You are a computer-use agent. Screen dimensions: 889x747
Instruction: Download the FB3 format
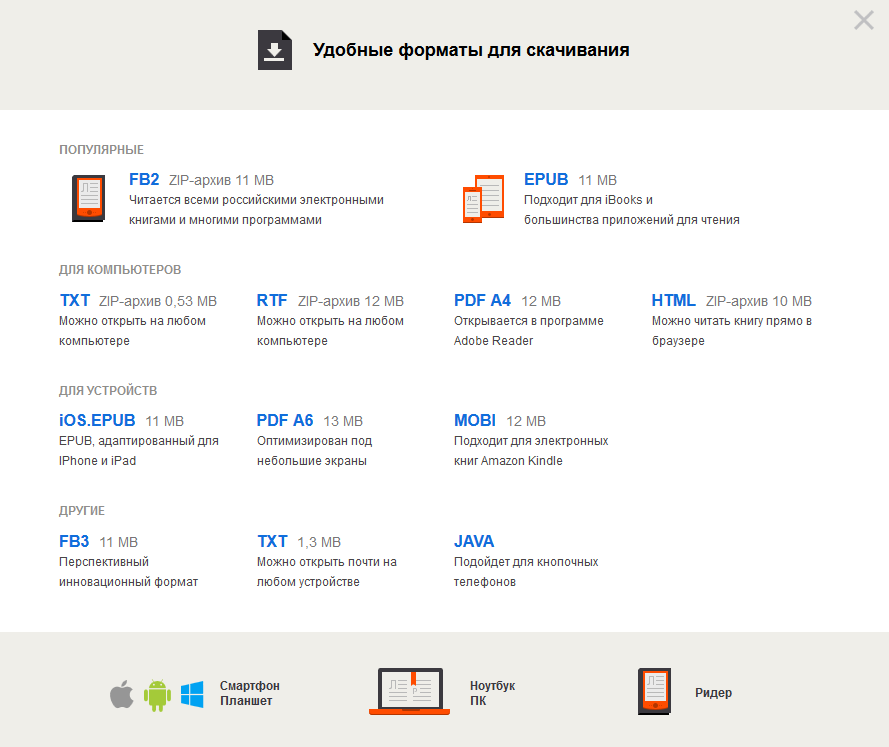click(74, 541)
